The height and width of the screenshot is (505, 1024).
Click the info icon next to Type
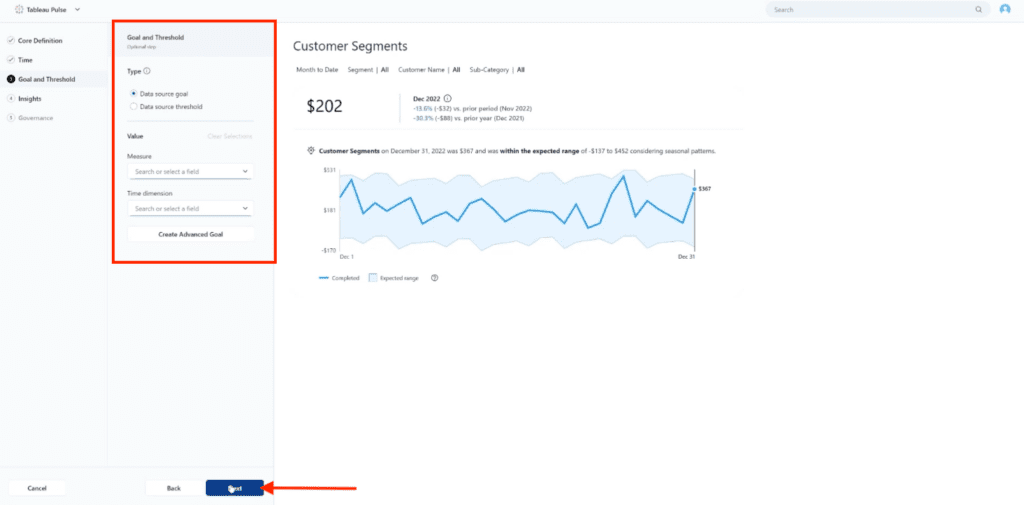(147, 71)
